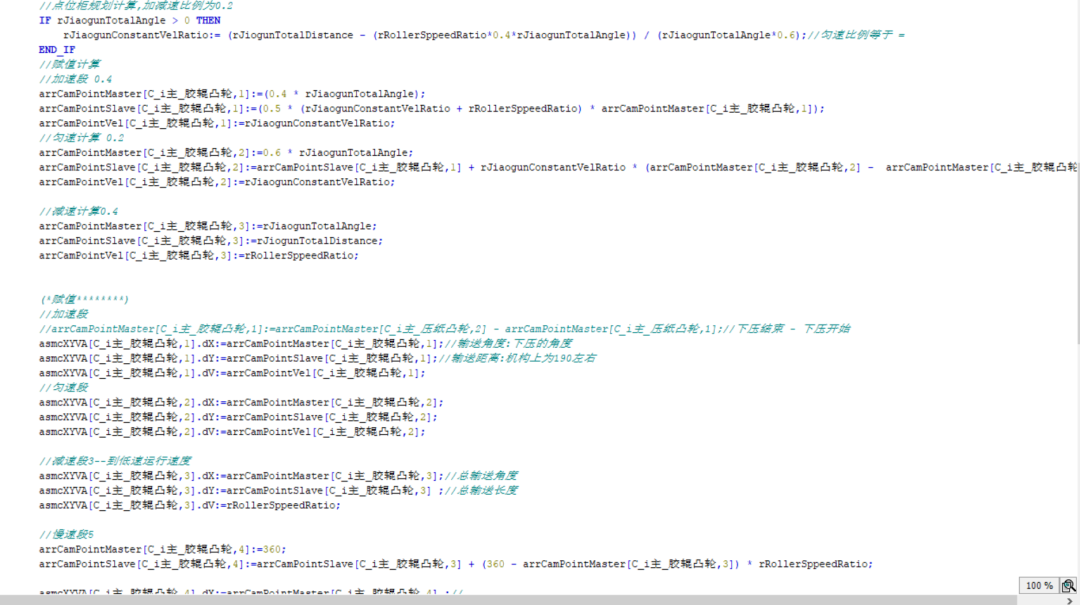Click the asmcXYVA index 3 ".dX" line
This screenshot has height=605, width=1080.
(278, 476)
